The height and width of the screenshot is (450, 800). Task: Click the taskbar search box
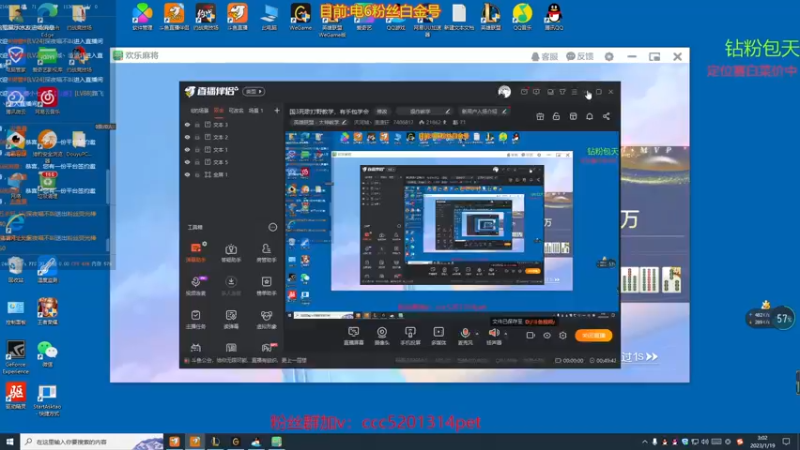pyautogui.click(x=92, y=441)
